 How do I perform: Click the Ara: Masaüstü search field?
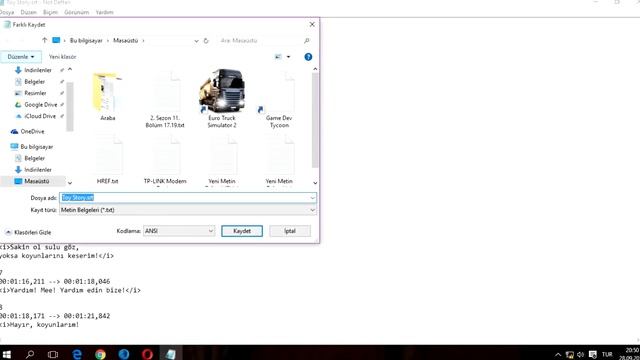point(260,40)
